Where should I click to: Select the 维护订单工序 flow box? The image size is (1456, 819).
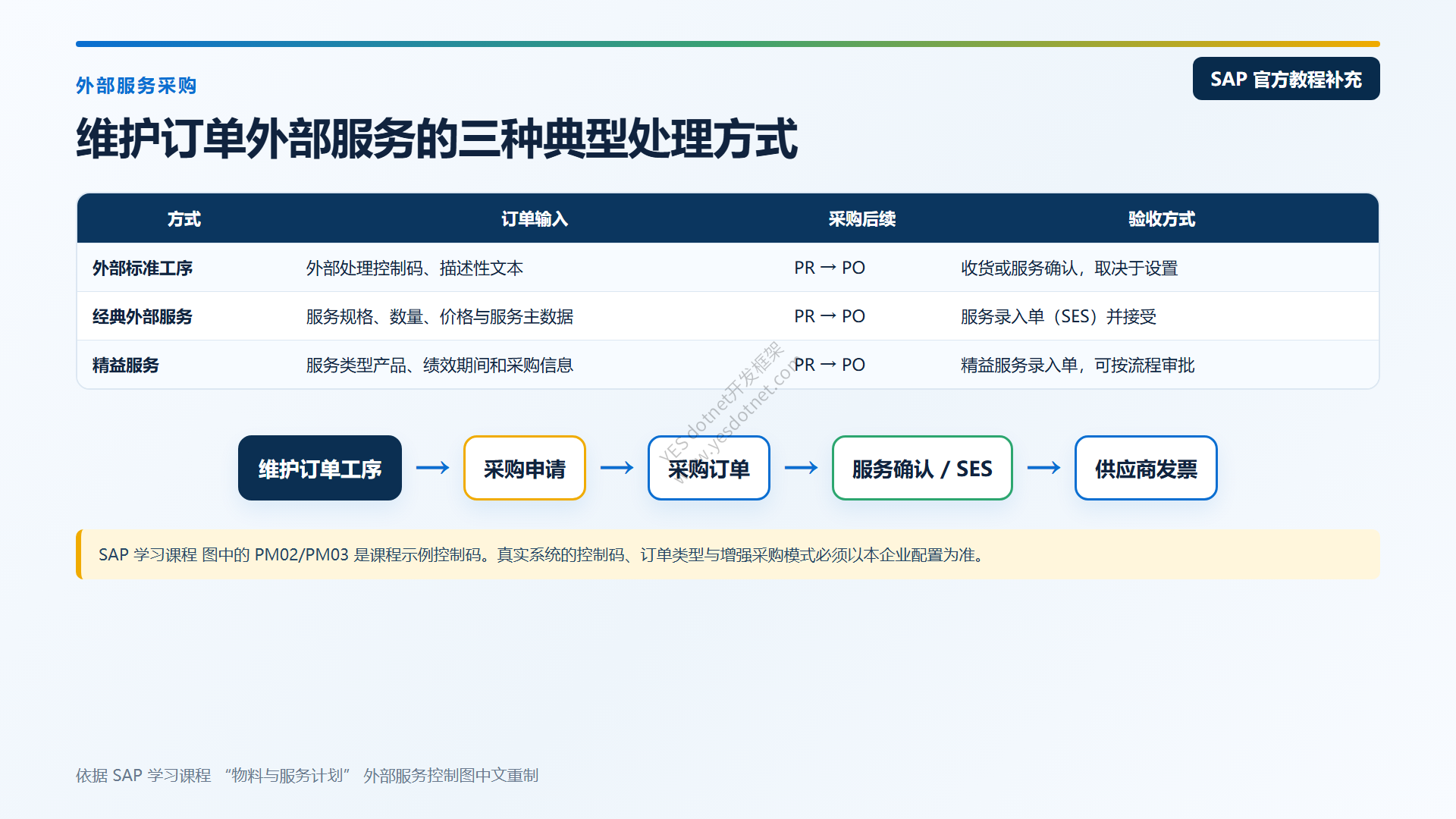[x=320, y=468]
